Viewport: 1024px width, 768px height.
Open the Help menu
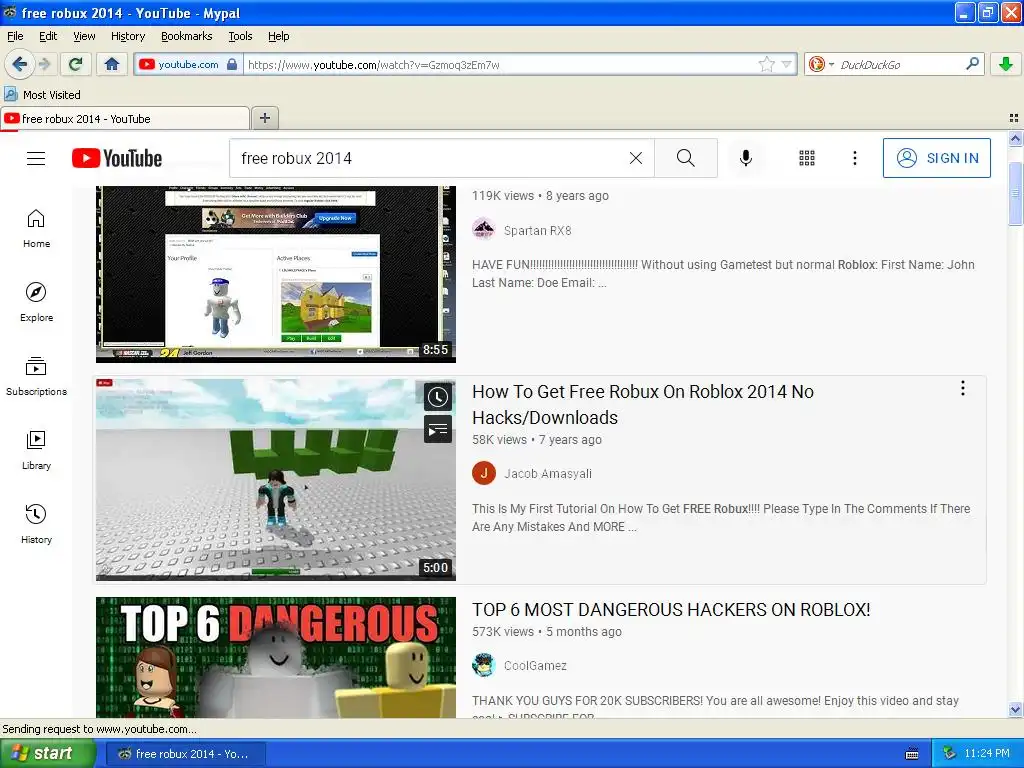(278, 36)
